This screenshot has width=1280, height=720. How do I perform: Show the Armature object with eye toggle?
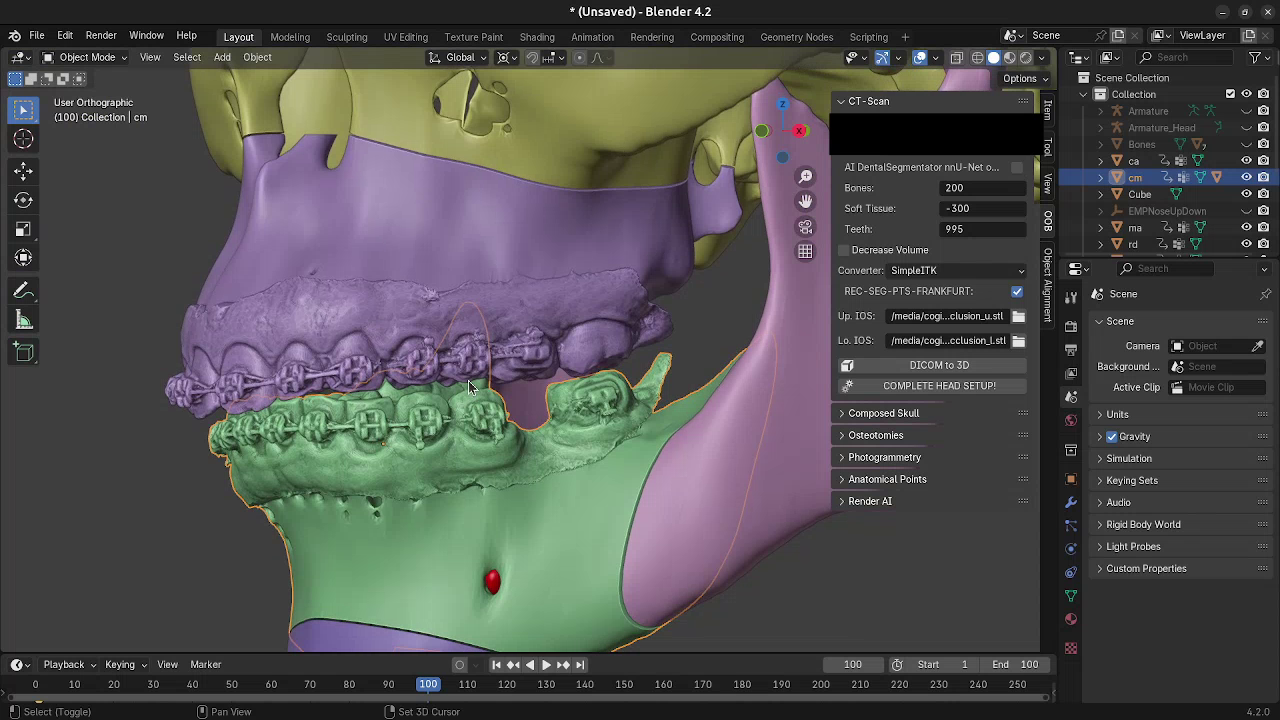tap(1246, 111)
